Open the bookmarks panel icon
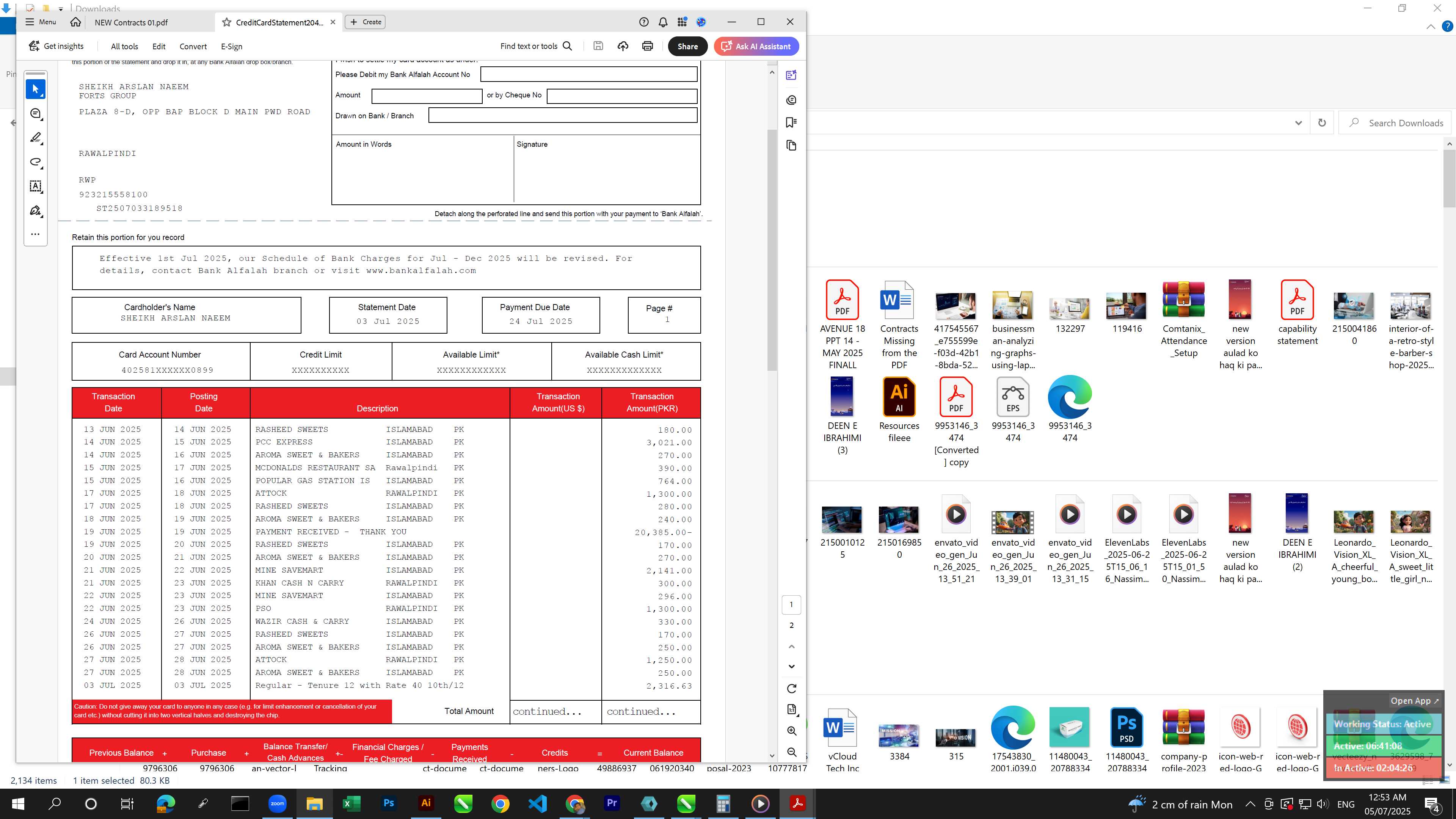The width and height of the screenshot is (1456, 819). (791, 122)
